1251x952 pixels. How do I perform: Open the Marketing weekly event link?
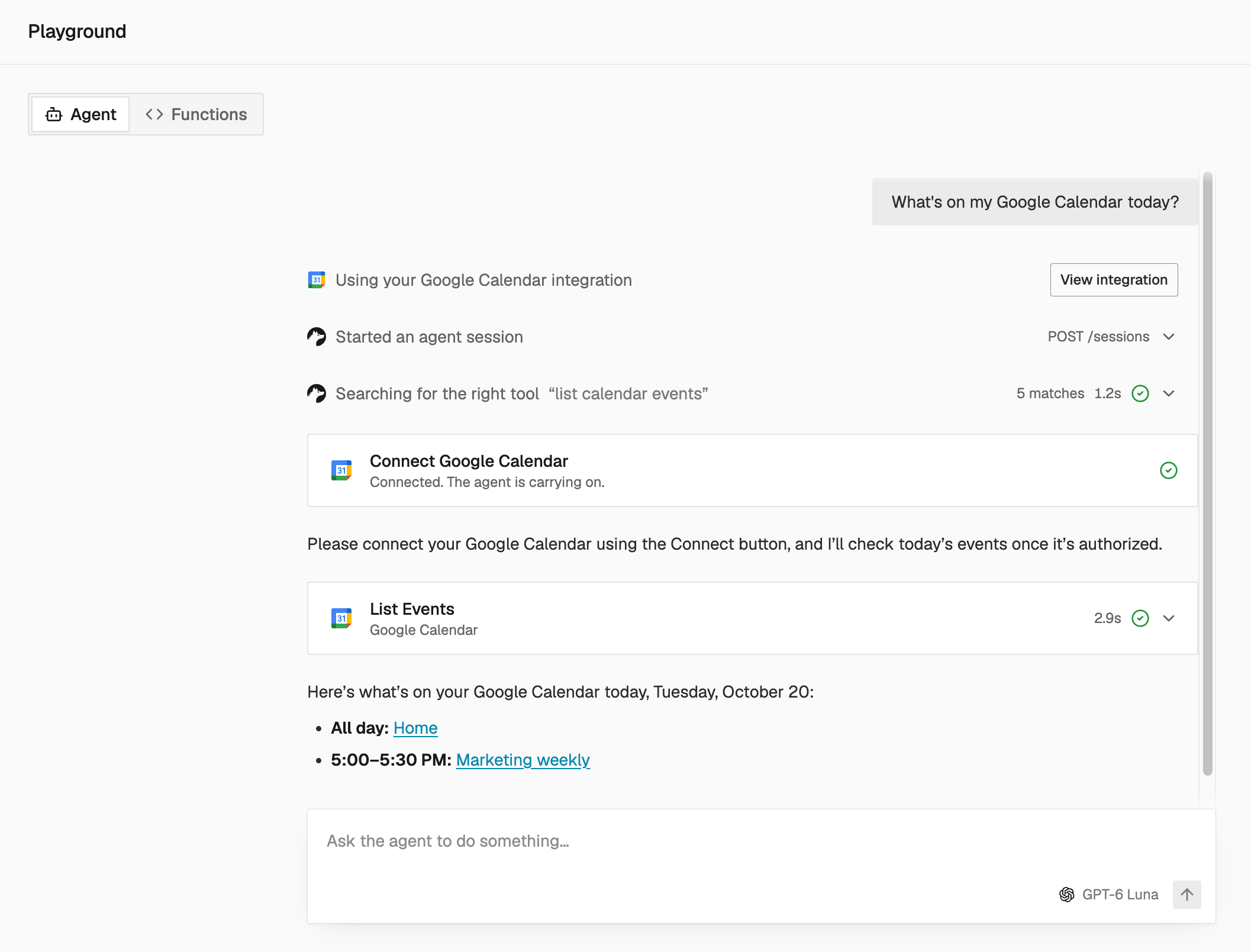(x=523, y=760)
